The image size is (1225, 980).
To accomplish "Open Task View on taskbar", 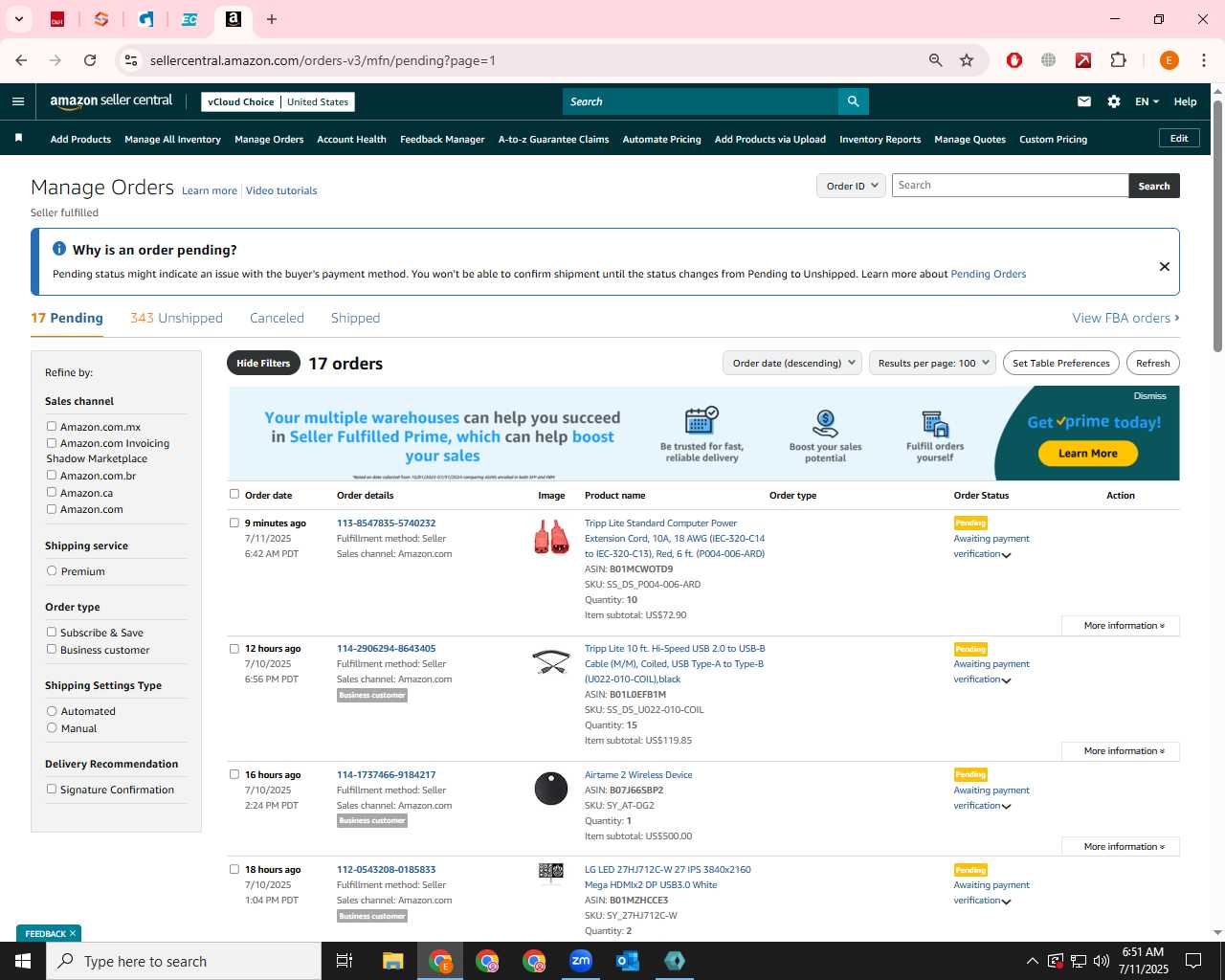I will (x=345, y=961).
